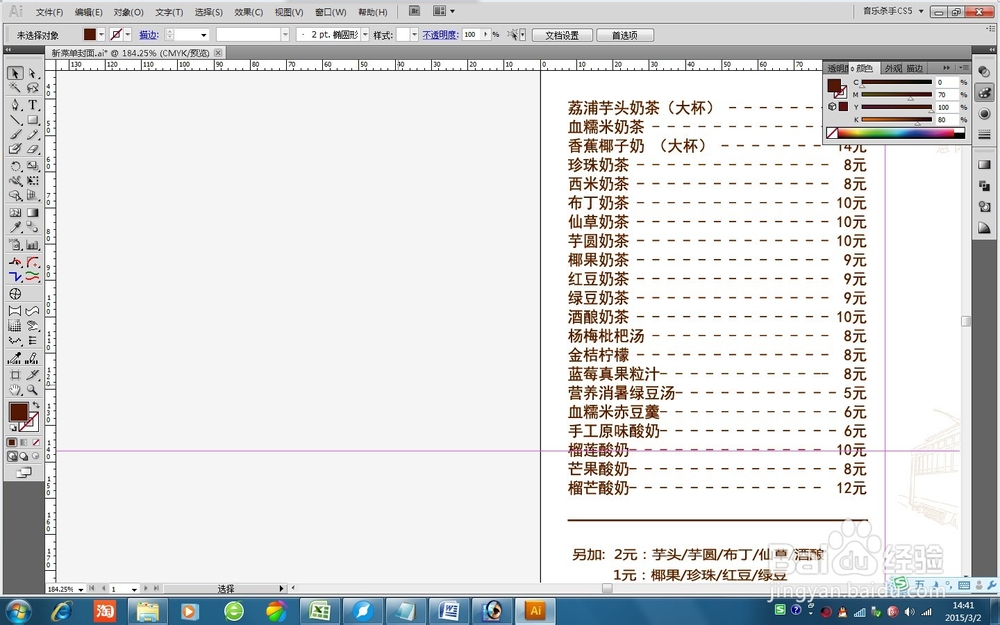Viewport: 1000px width, 625px height.
Task: Click the M magenta slider in Color panel
Action: pyautogui.click(x=897, y=94)
